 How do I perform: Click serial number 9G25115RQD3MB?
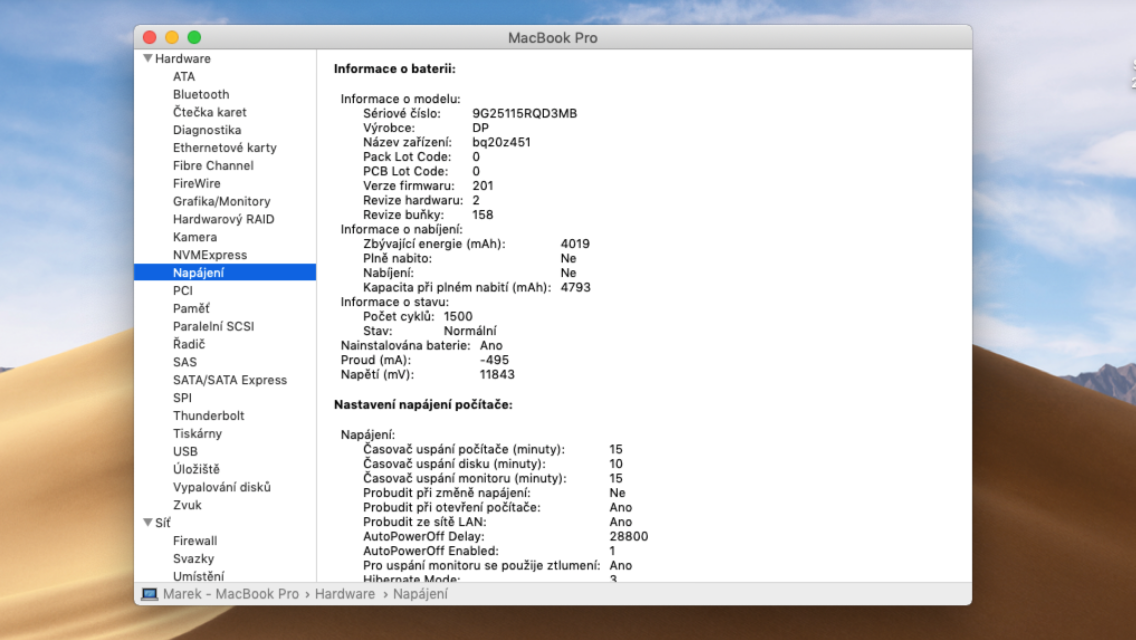pyautogui.click(x=525, y=113)
